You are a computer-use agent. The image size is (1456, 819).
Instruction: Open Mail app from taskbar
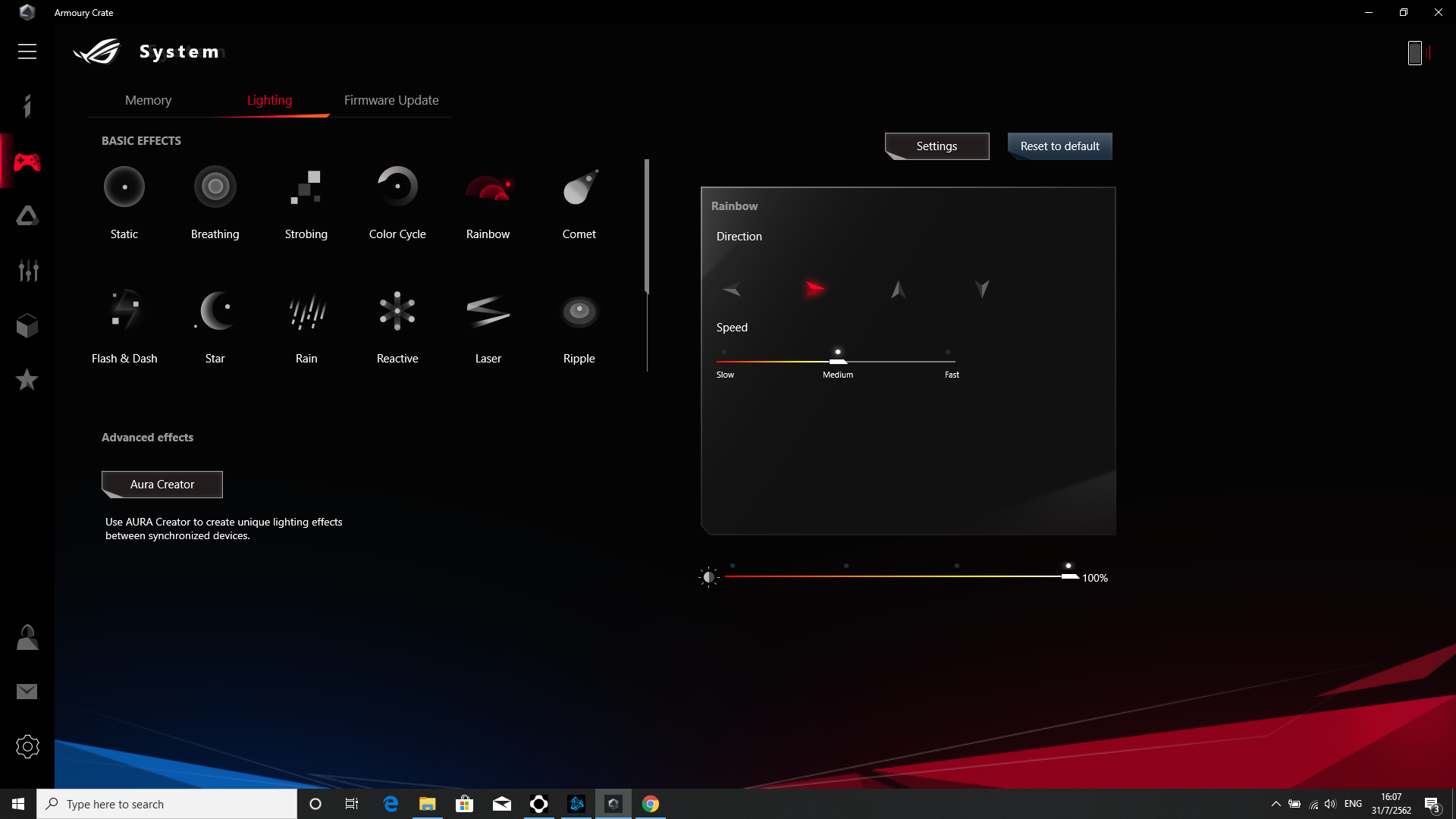pyautogui.click(x=502, y=804)
